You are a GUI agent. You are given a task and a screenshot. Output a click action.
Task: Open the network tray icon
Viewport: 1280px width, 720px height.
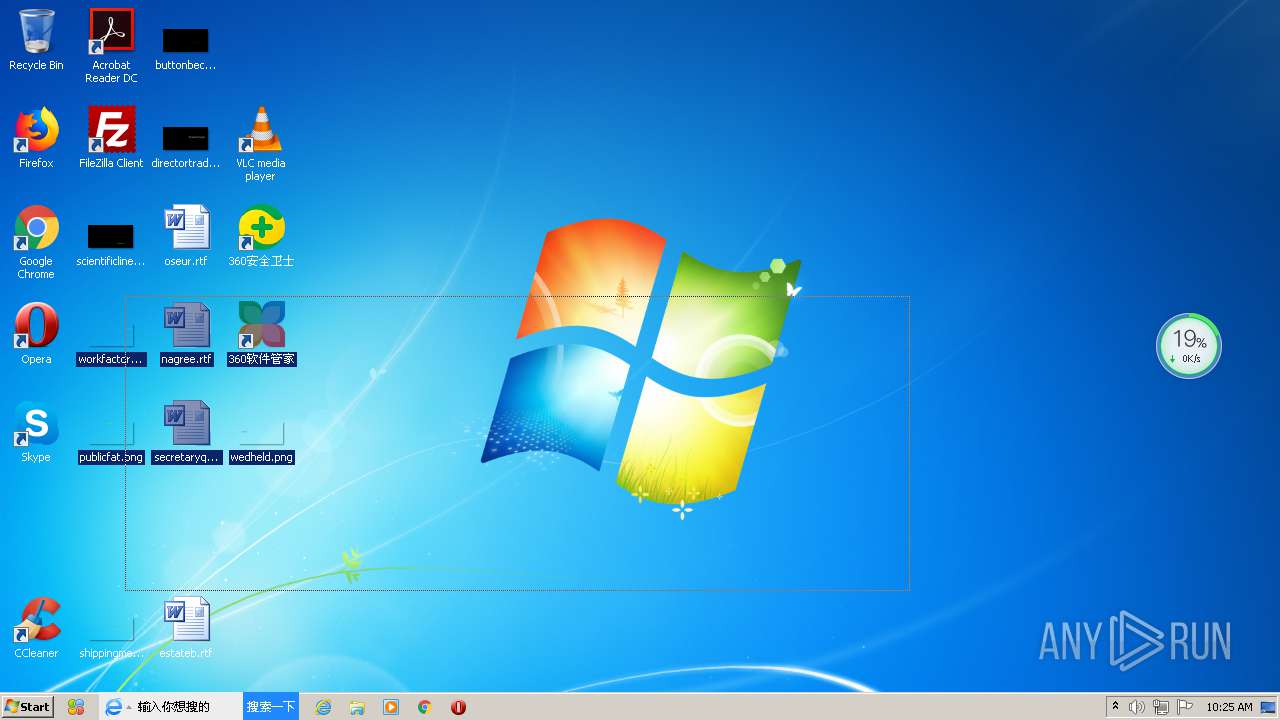pyautogui.click(x=1161, y=707)
